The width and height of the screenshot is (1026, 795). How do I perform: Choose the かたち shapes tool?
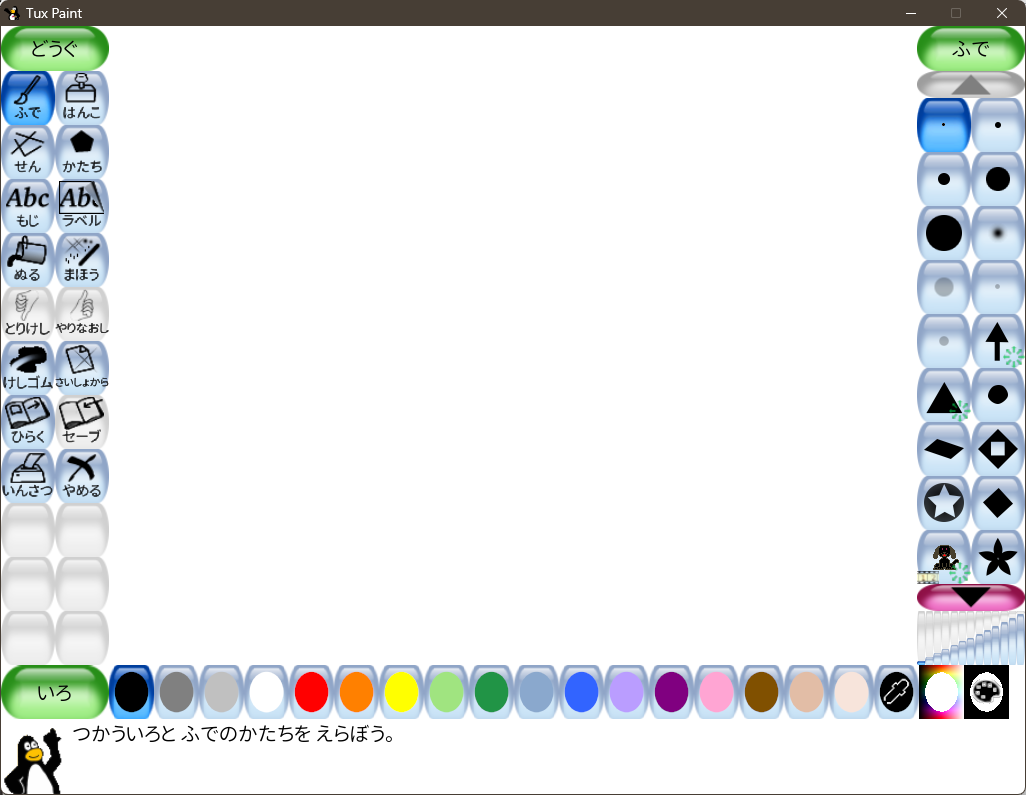tap(82, 152)
